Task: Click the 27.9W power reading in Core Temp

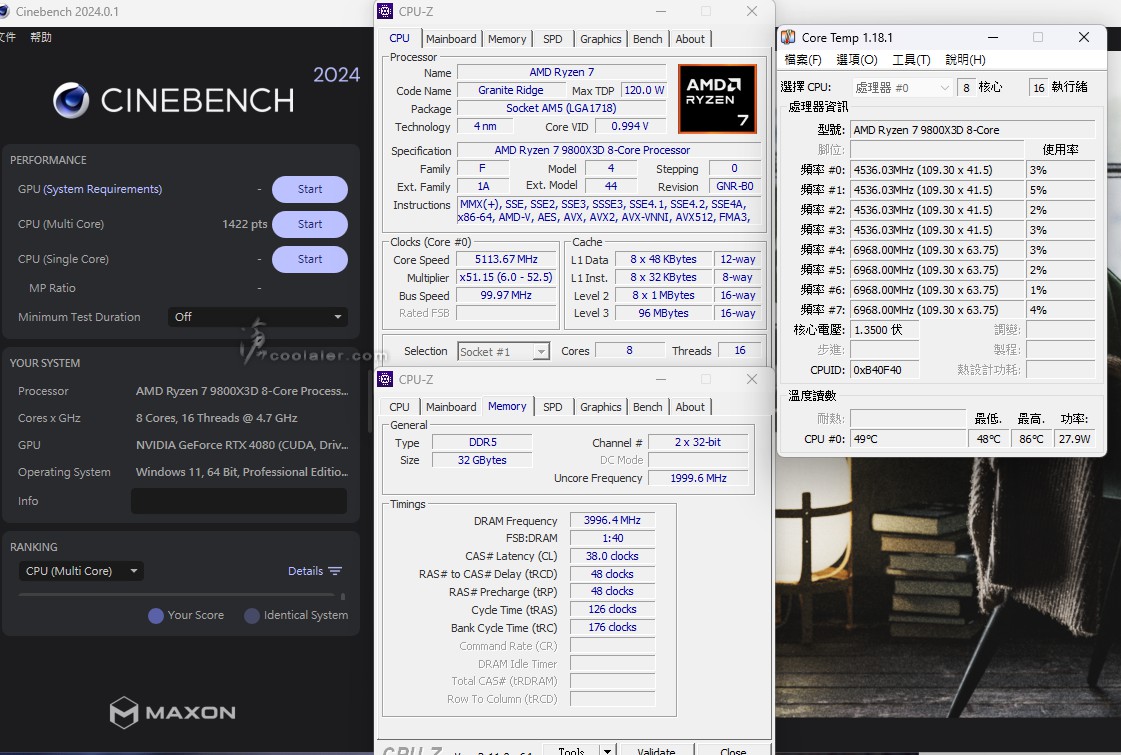Action: coord(1075,439)
